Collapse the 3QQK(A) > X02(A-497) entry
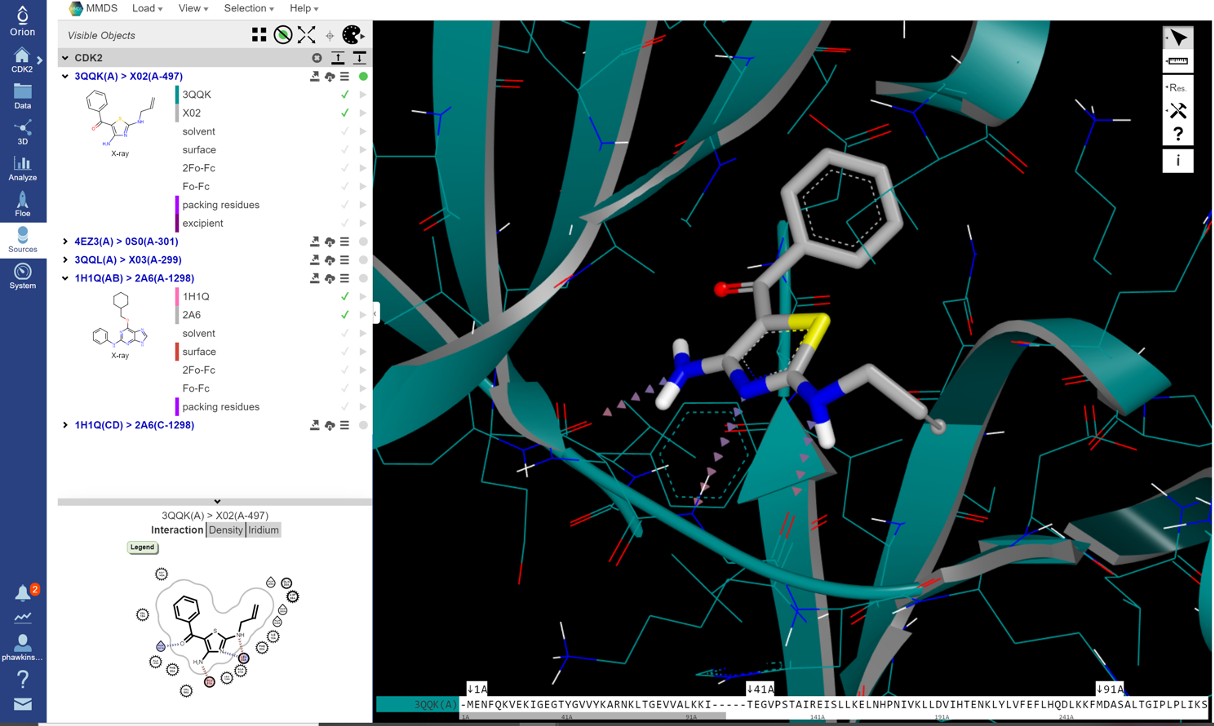1214x726 pixels. click(x=64, y=75)
